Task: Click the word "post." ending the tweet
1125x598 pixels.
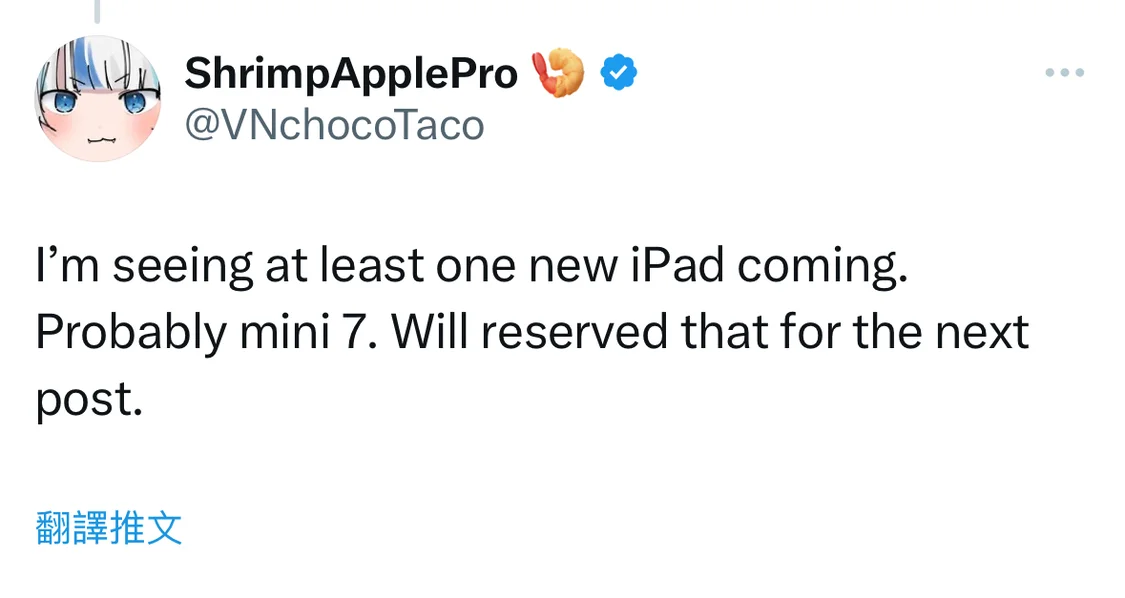Action: [84, 399]
